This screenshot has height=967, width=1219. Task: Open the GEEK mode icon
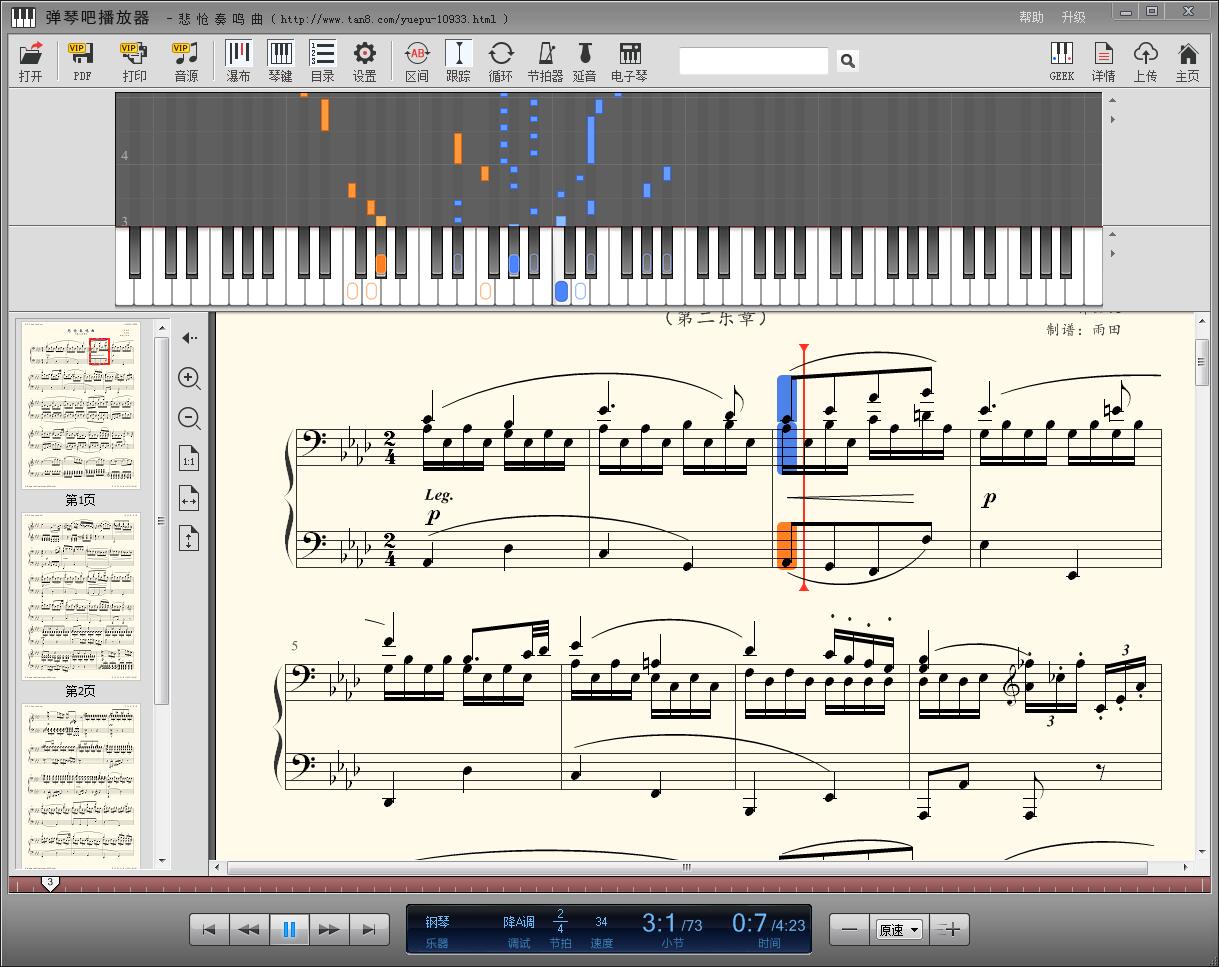click(x=1062, y=61)
